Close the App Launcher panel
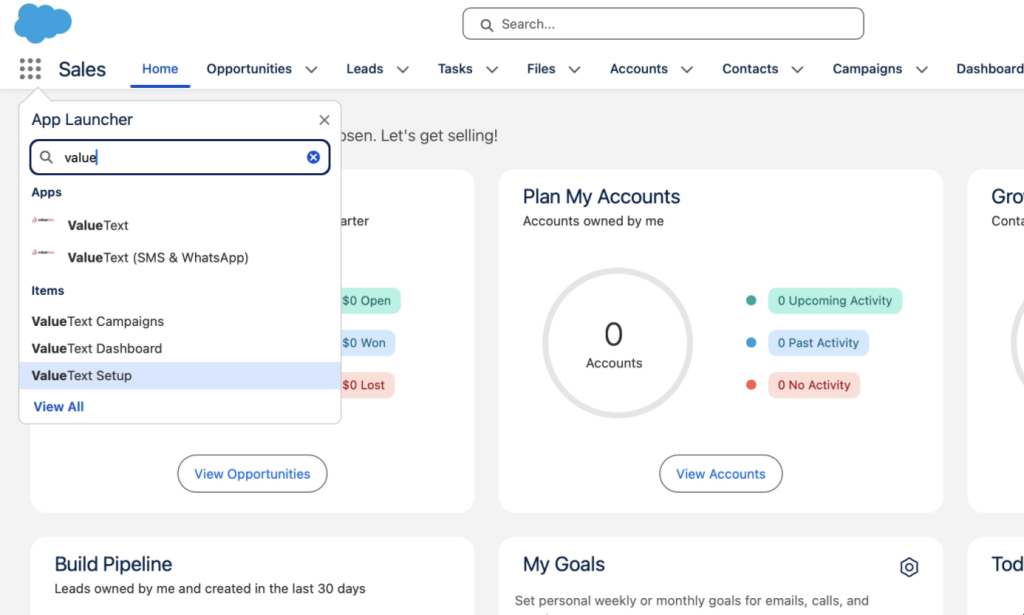The image size is (1024, 615). [324, 120]
